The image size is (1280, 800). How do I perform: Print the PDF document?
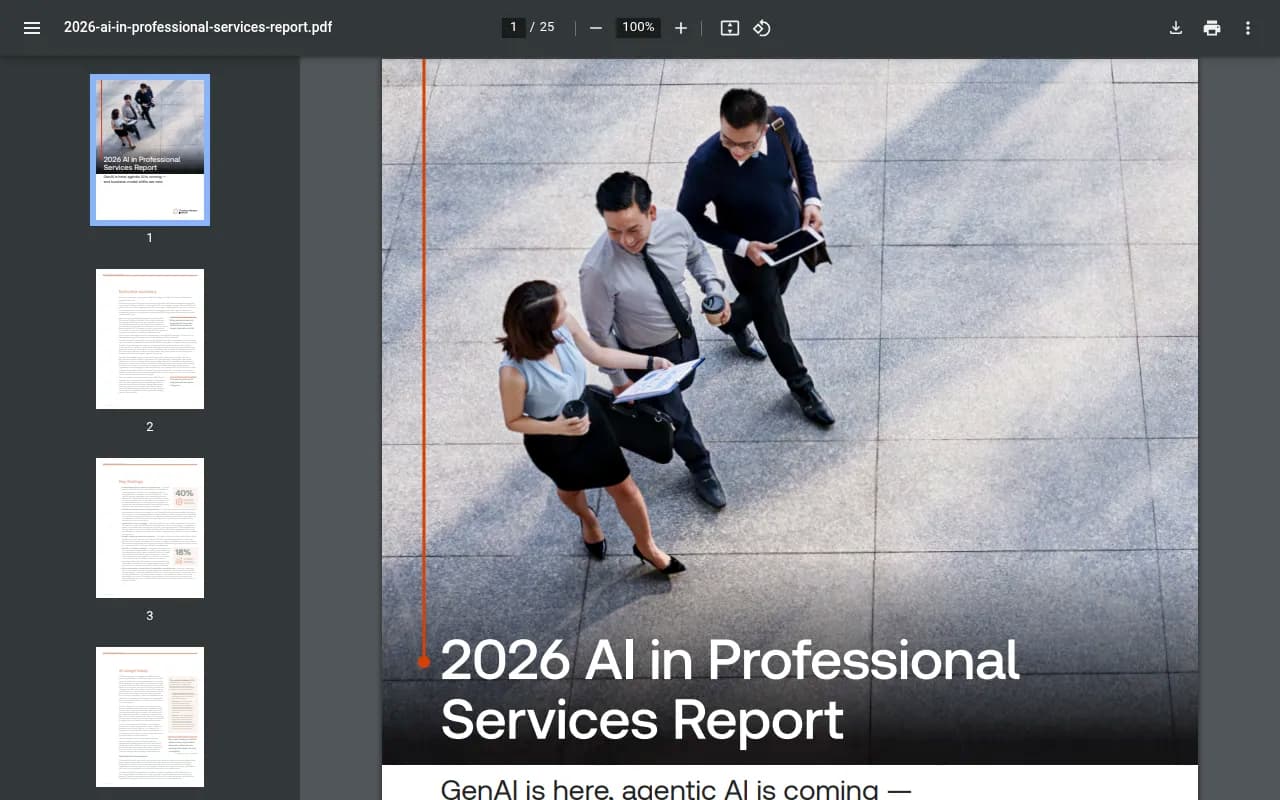point(1212,27)
